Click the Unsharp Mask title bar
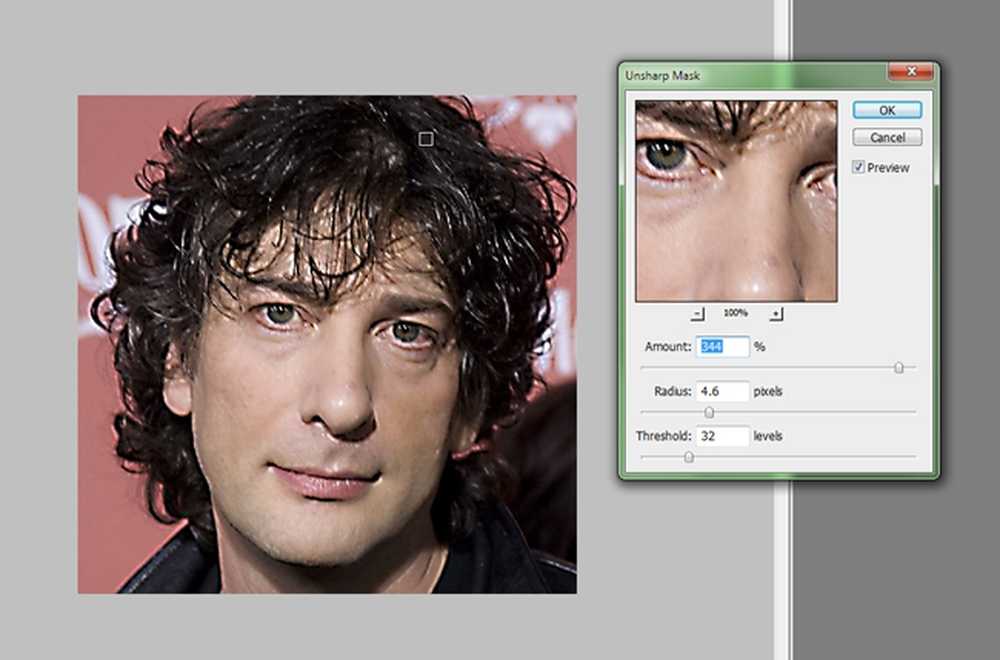This screenshot has height=660, width=1000. (754, 75)
